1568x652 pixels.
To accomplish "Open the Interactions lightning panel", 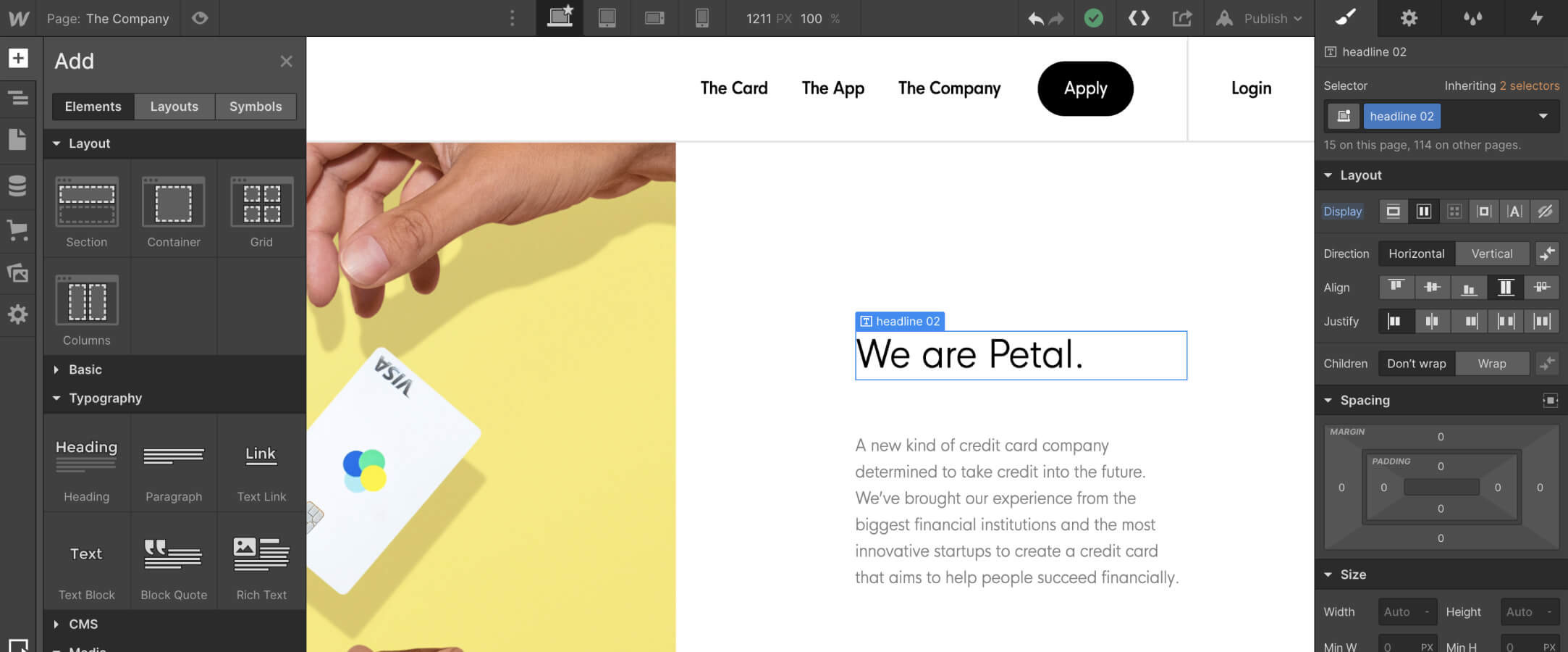I will coord(1536,18).
